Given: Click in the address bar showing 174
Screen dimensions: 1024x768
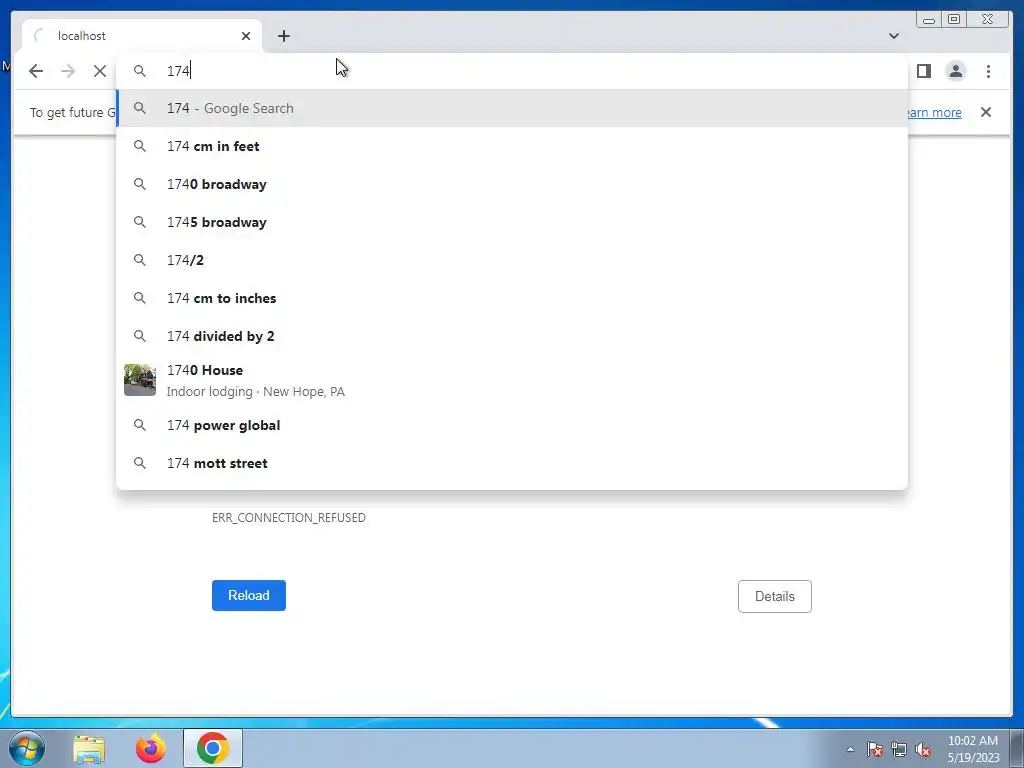Looking at the screenshot, I should [x=511, y=71].
